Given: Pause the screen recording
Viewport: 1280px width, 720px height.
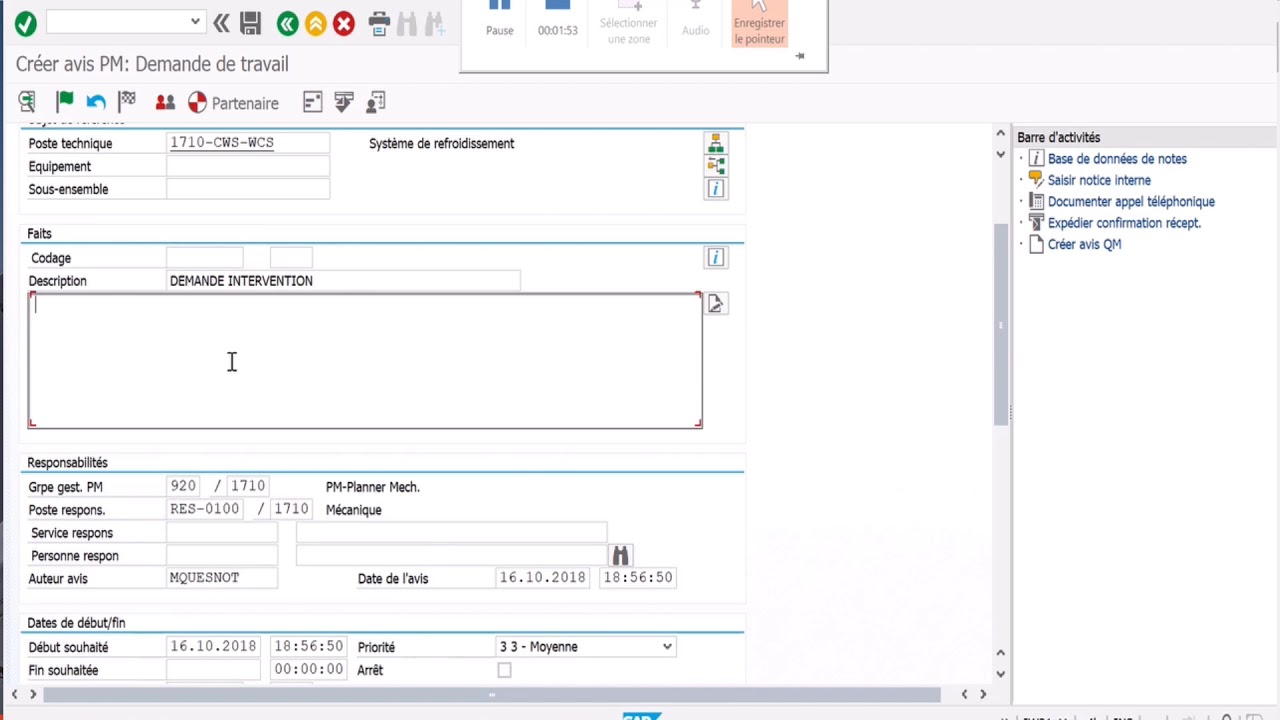Looking at the screenshot, I should (499, 20).
